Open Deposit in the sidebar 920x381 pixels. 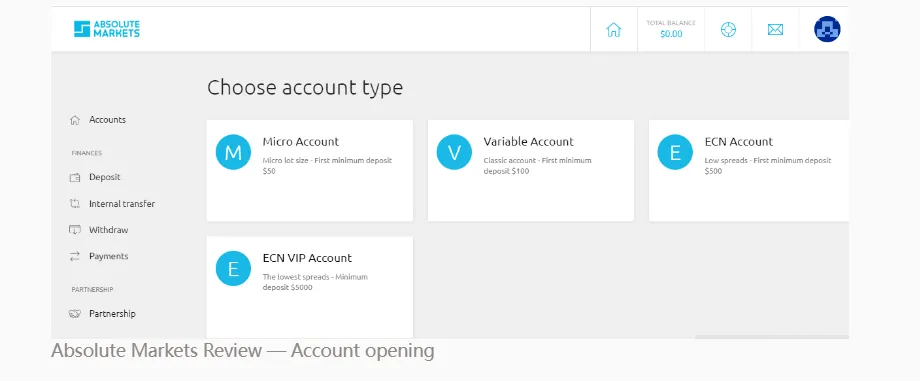coord(104,177)
